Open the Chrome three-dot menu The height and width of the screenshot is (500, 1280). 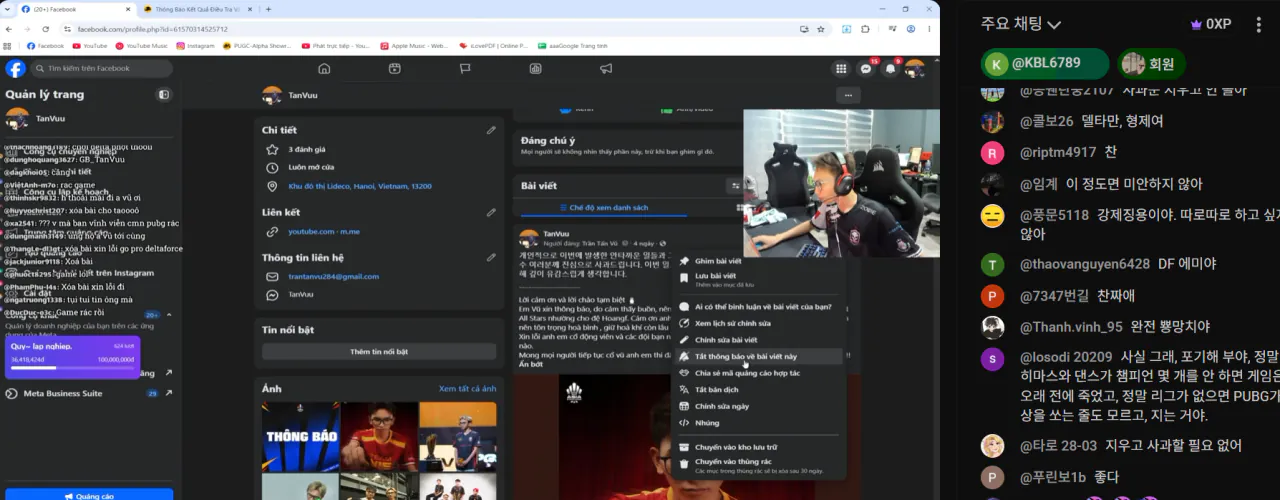928,29
